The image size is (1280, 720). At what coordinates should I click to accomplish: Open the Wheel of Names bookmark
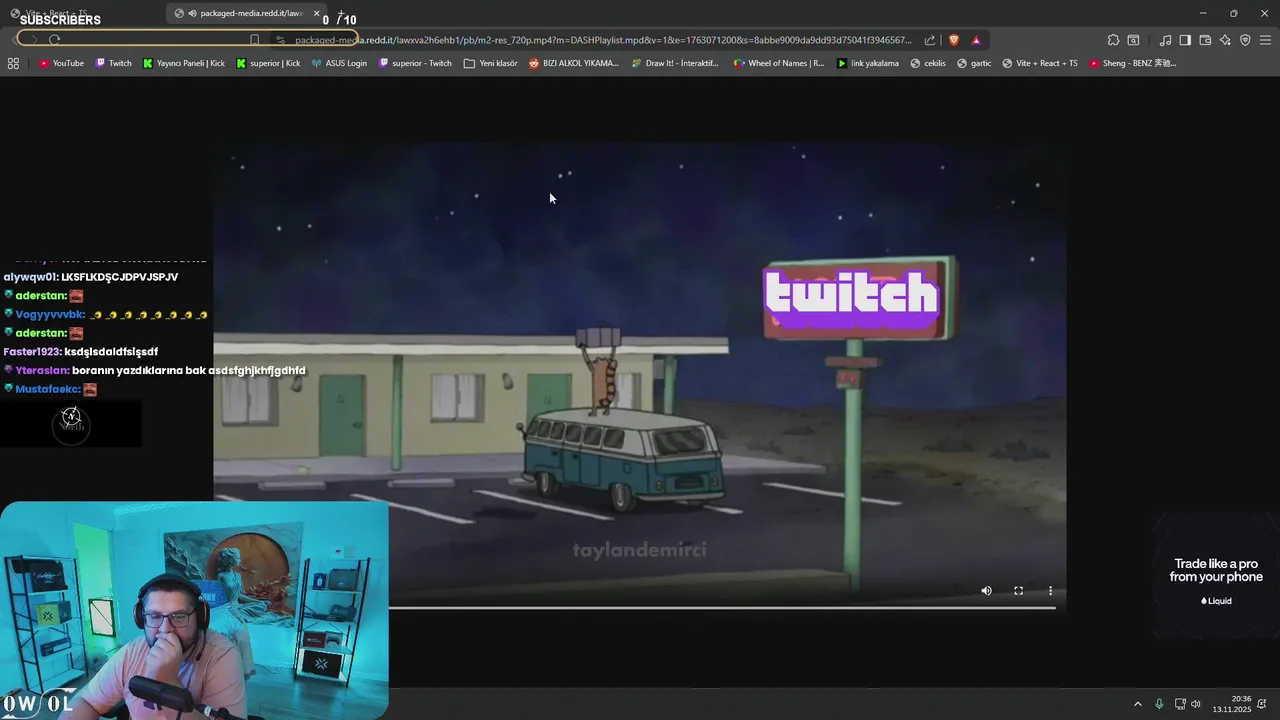(x=779, y=63)
